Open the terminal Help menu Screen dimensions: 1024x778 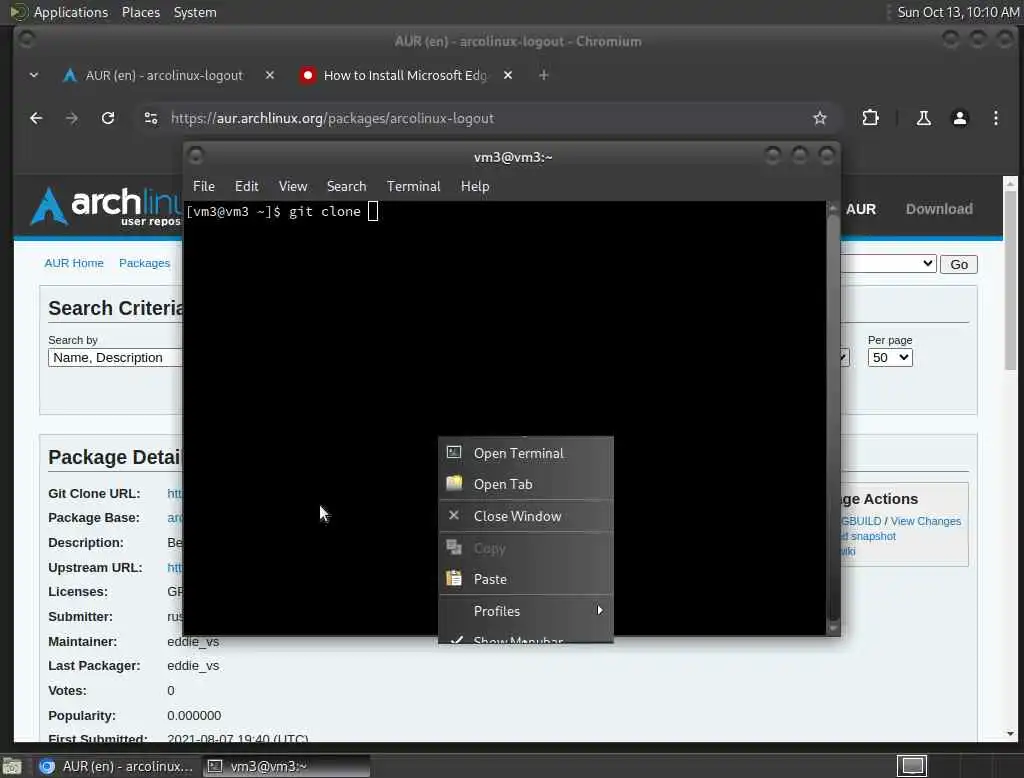tap(475, 187)
